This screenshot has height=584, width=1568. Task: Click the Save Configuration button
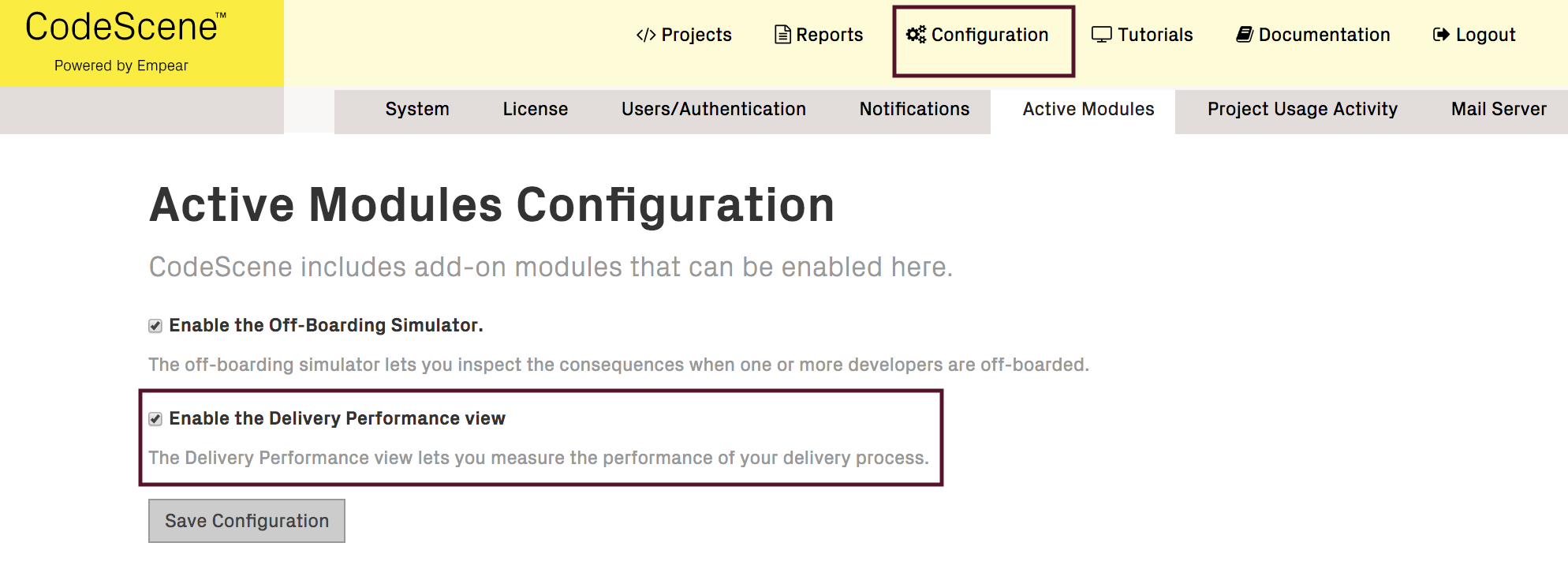[x=246, y=520]
